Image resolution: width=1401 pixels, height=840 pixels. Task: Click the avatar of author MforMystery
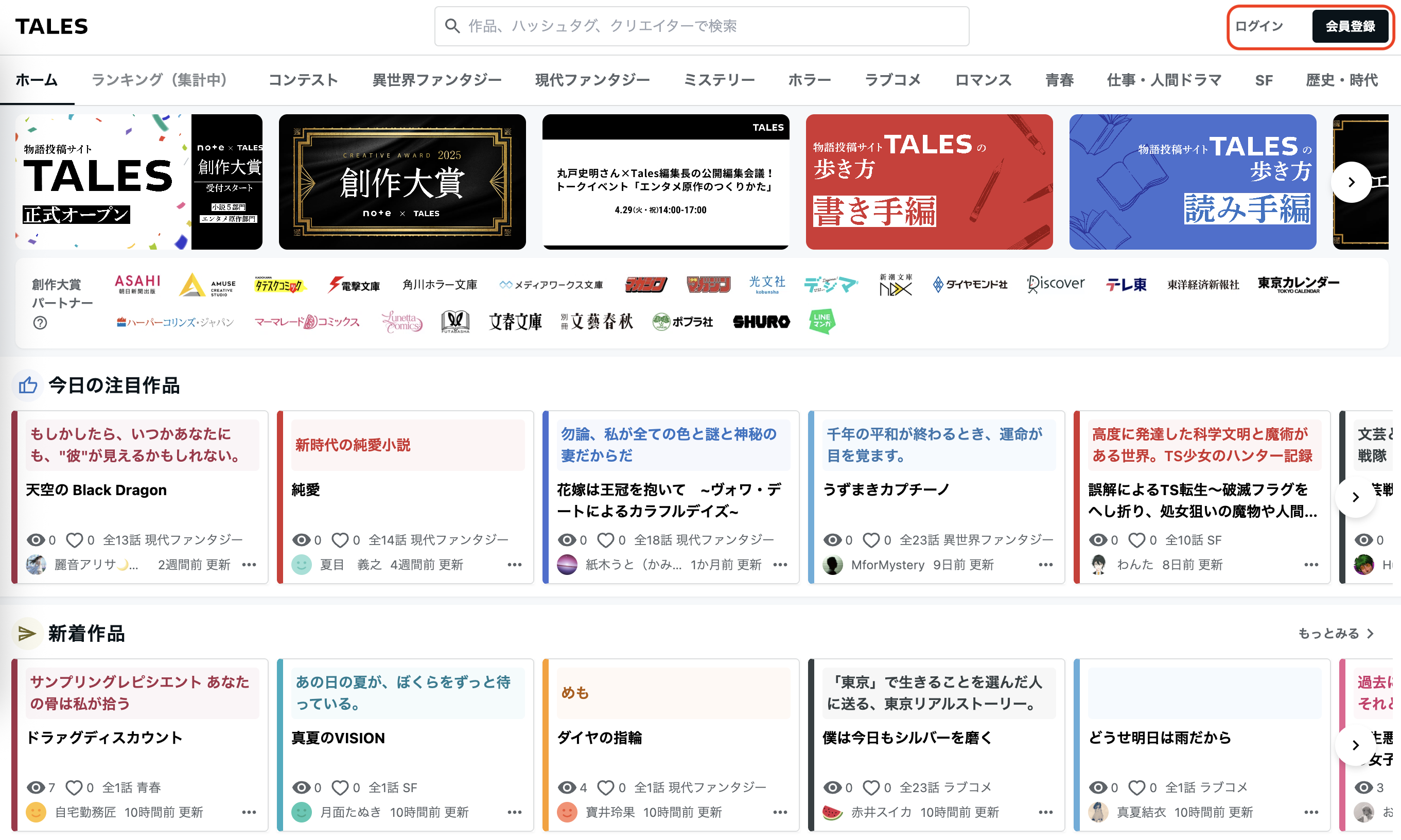(x=833, y=565)
